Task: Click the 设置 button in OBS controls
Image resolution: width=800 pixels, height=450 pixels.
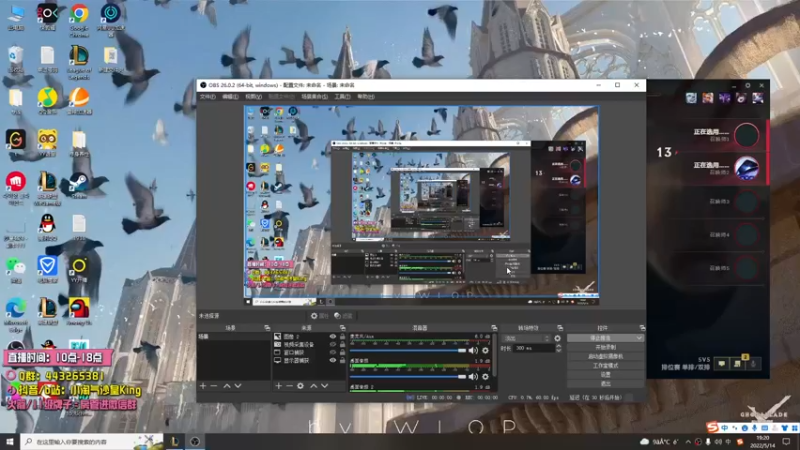Action: [x=605, y=374]
